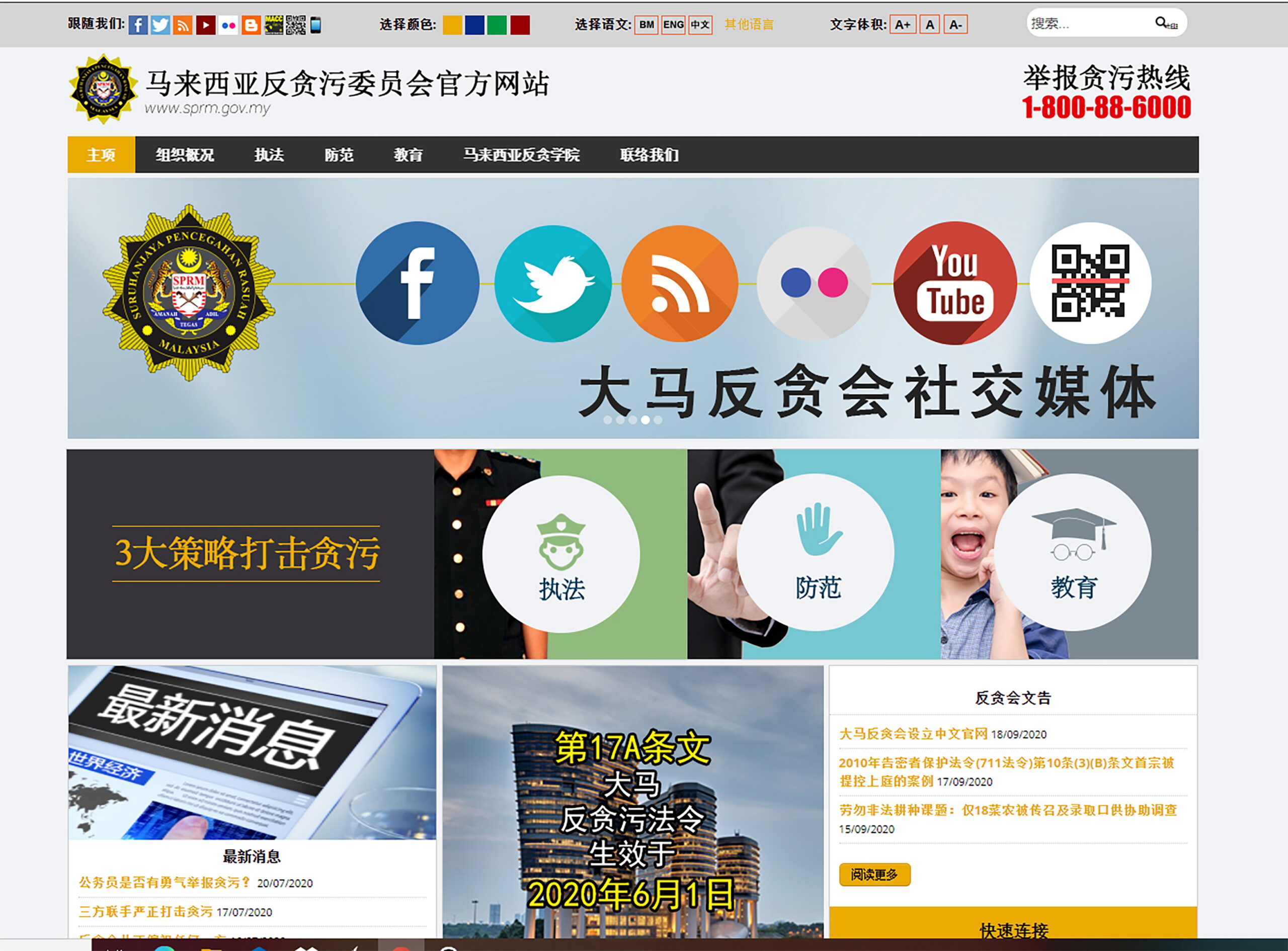Click large Twitter bird circle in the banner
The width and height of the screenshot is (1288, 951).
553,283
